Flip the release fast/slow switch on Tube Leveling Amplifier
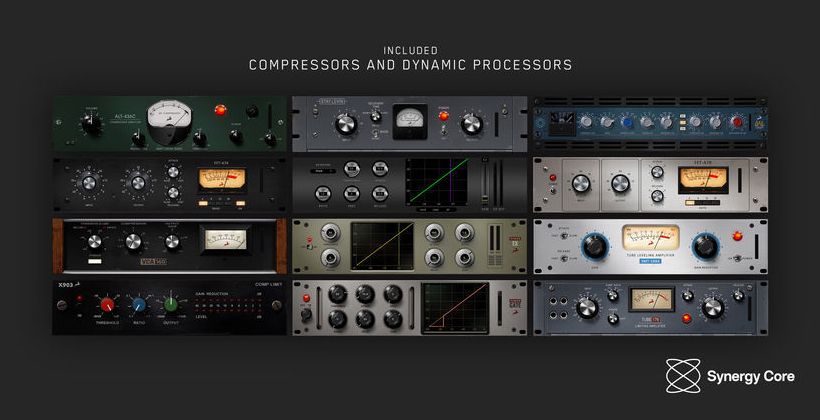820x420 pixels. (564, 257)
